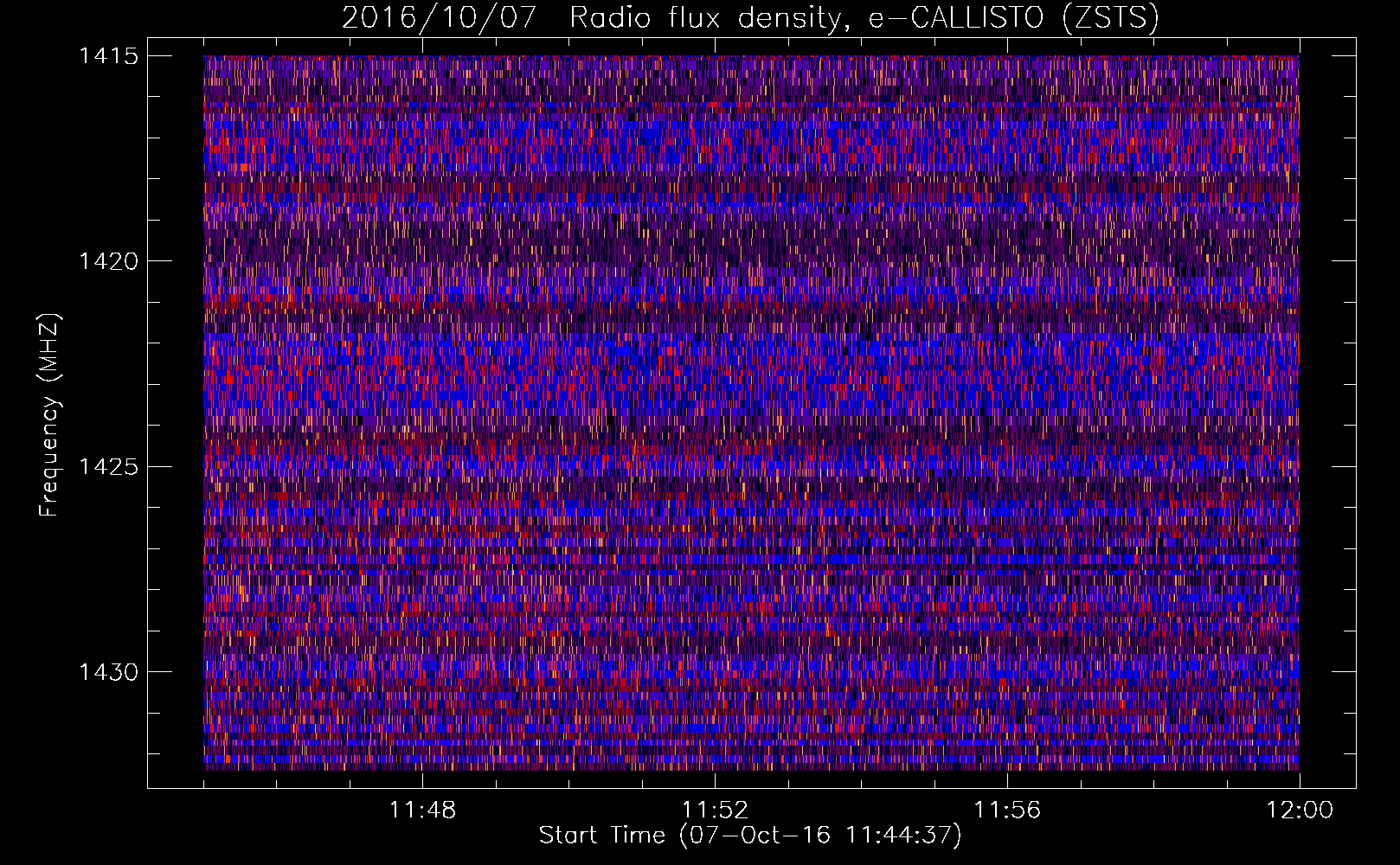Image resolution: width=1400 pixels, height=865 pixels.
Task: Click the 1425 frequency tick label
Action: click(x=108, y=467)
